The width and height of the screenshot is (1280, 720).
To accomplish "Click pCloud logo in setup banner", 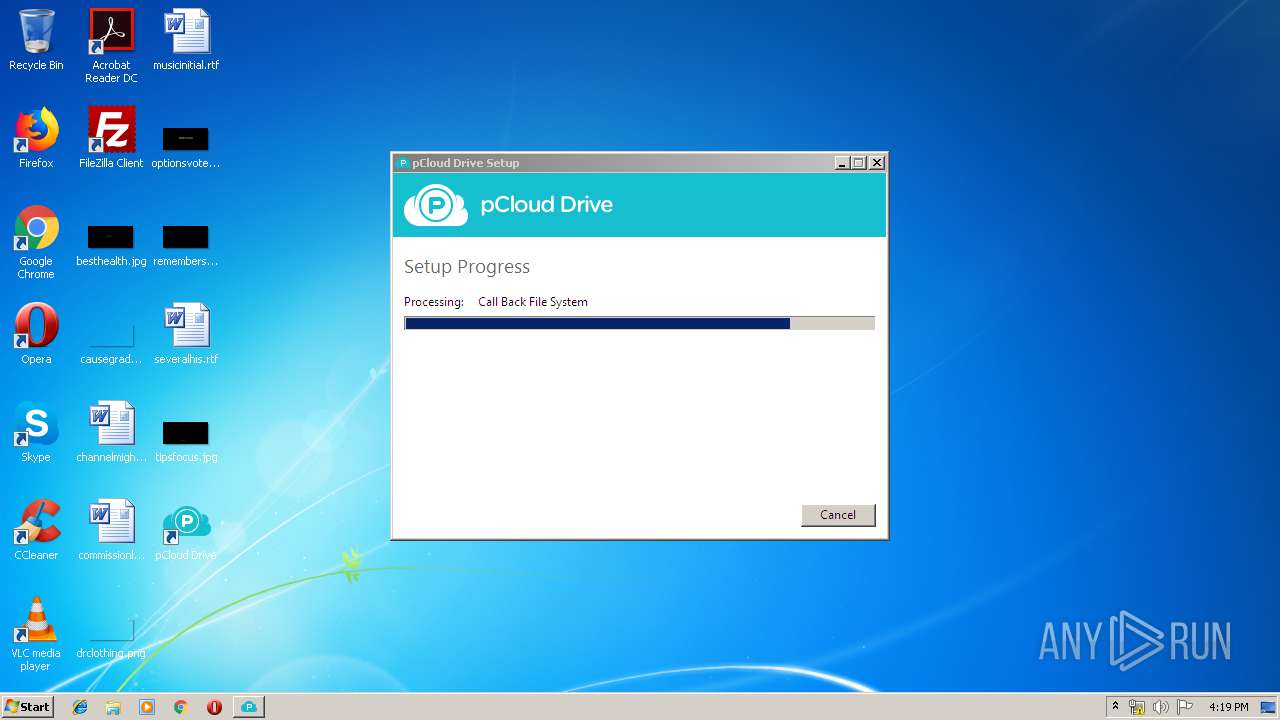I will point(436,205).
